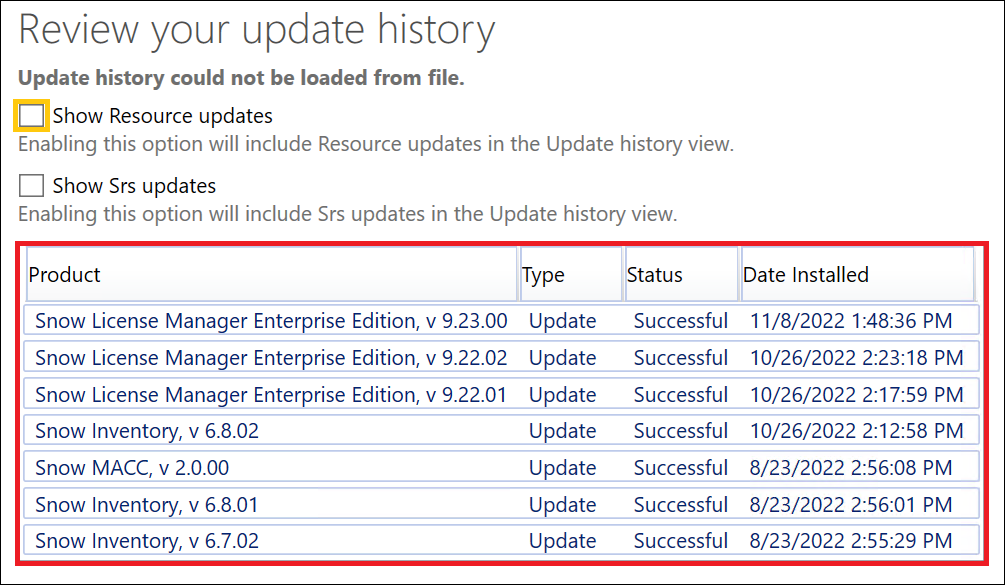Select Snow License Manager Enterprise Edition, v 9.22.02
Screen dimensions: 1005x585
501,358
